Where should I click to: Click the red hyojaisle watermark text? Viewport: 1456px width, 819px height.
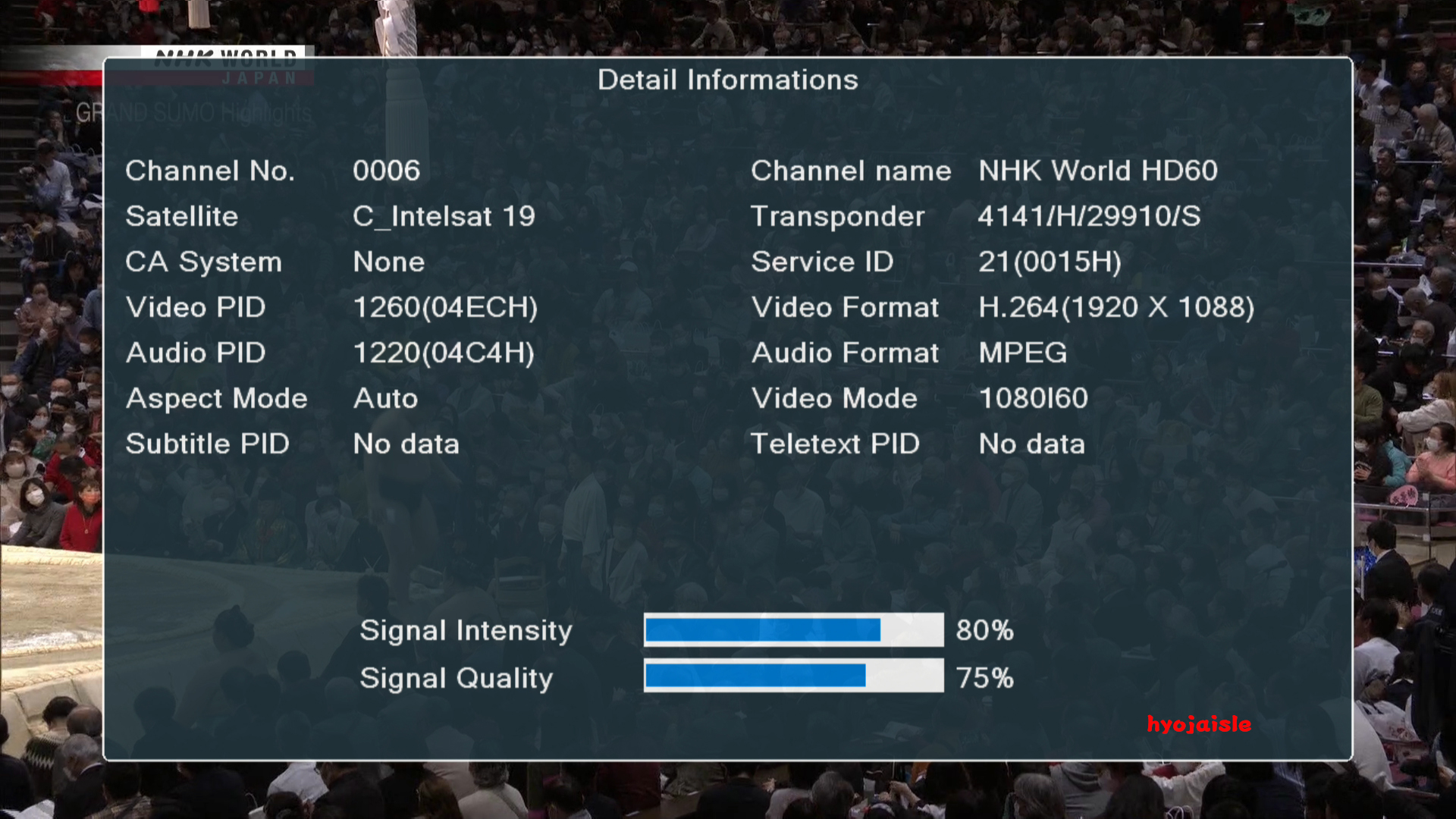[x=1198, y=724]
